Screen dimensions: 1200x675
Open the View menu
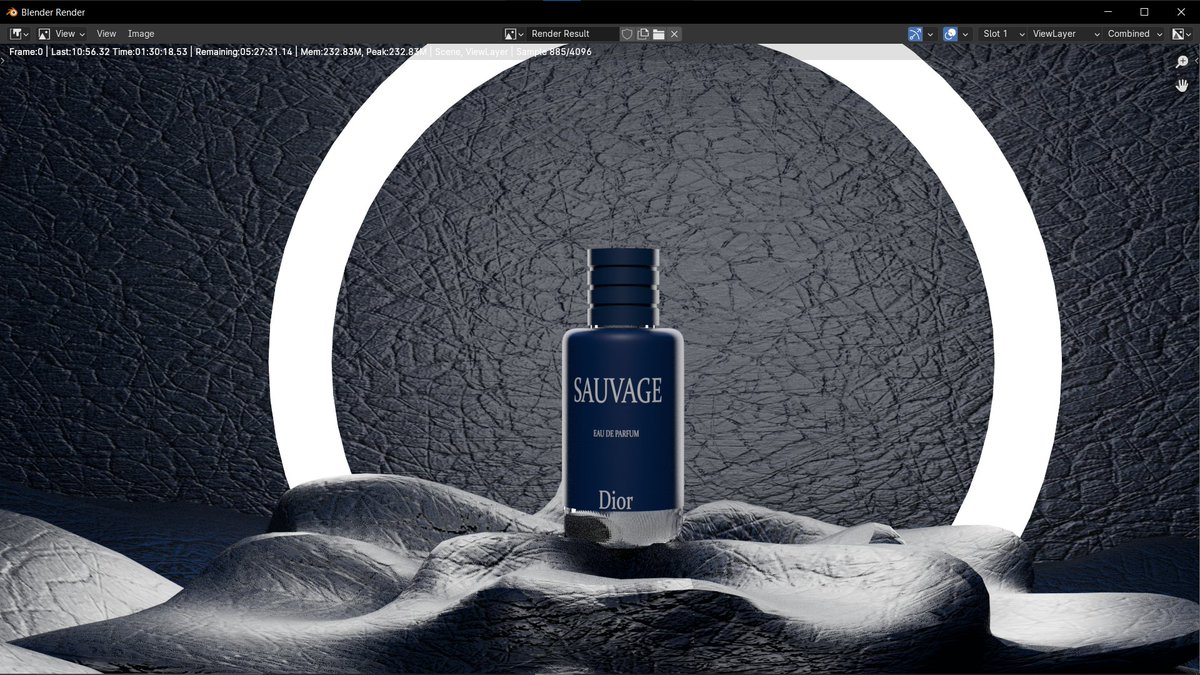pyautogui.click(x=106, y=34)
